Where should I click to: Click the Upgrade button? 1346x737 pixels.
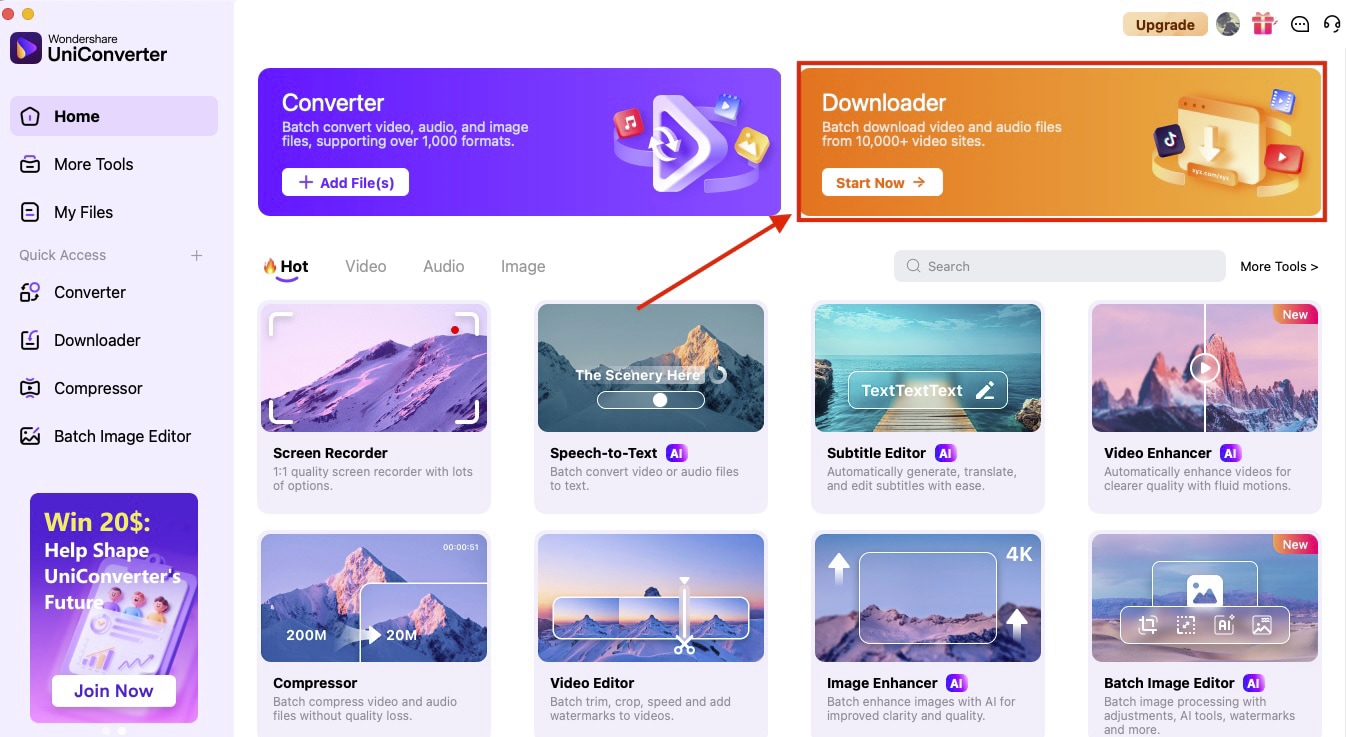pyautogui.click(x=1165, y=25)
